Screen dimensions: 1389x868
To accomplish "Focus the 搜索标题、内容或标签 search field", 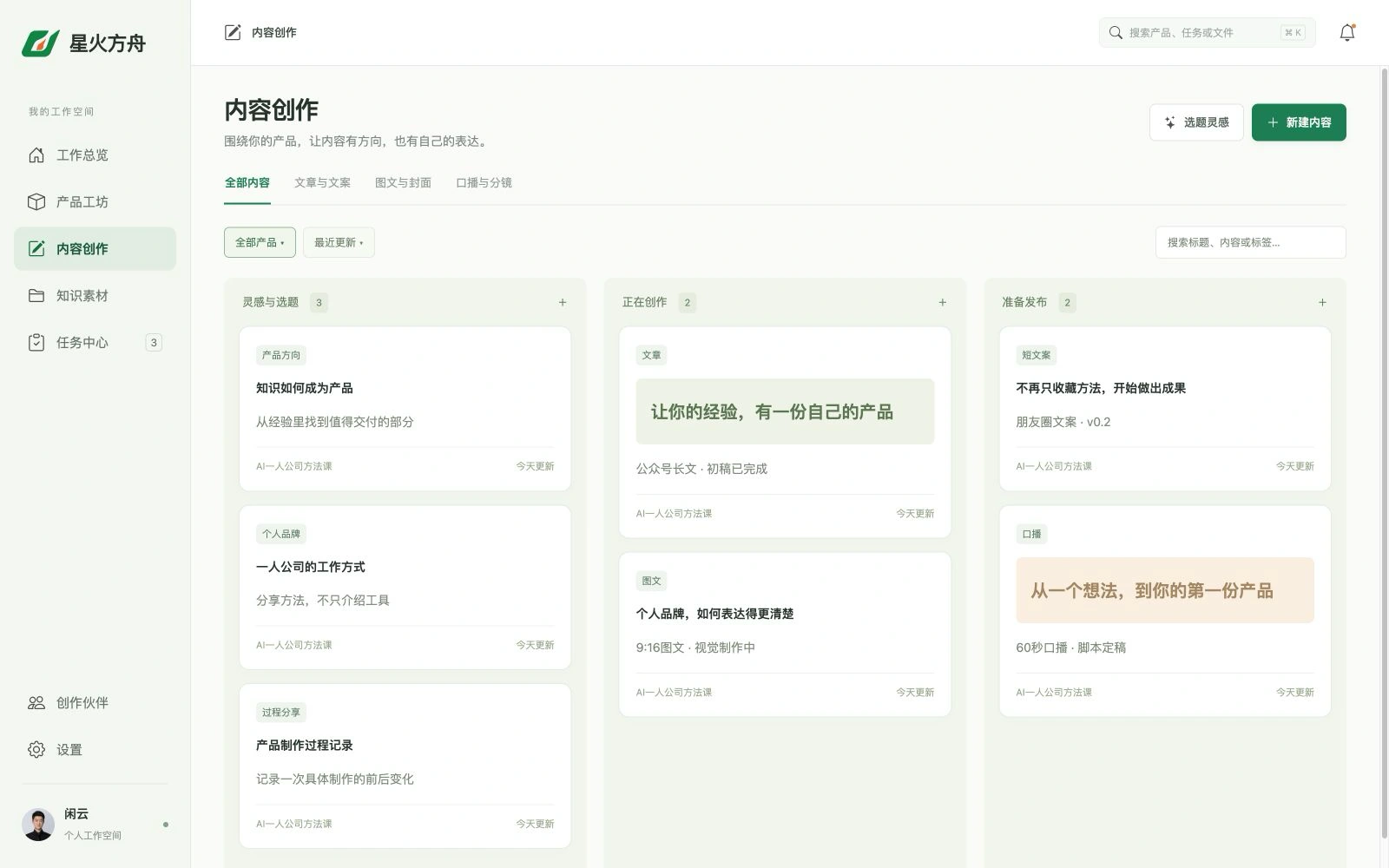I will 1250,242.
